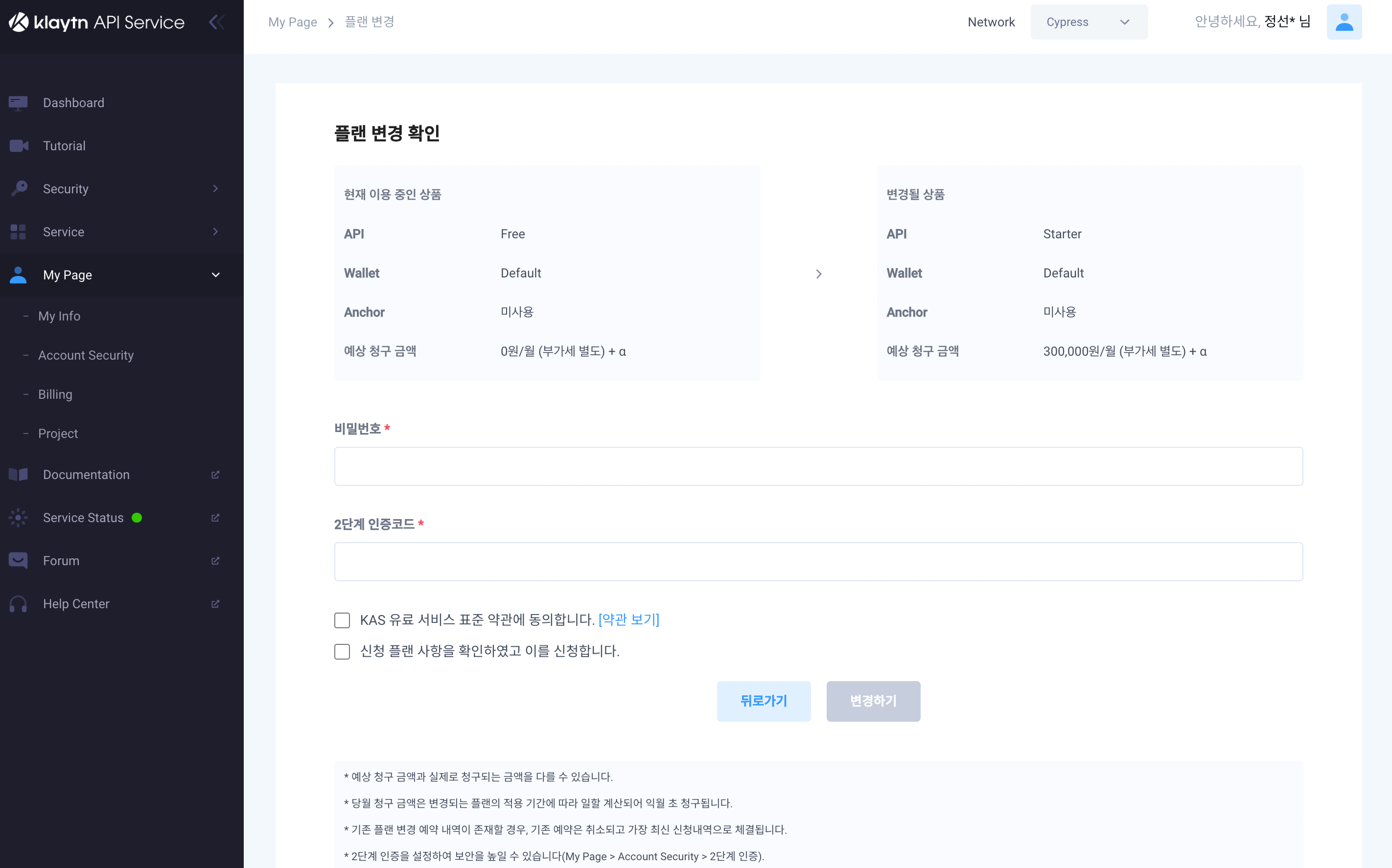Click the My Page person icon
Viewport: 1392px width, 868px height.
19,275
